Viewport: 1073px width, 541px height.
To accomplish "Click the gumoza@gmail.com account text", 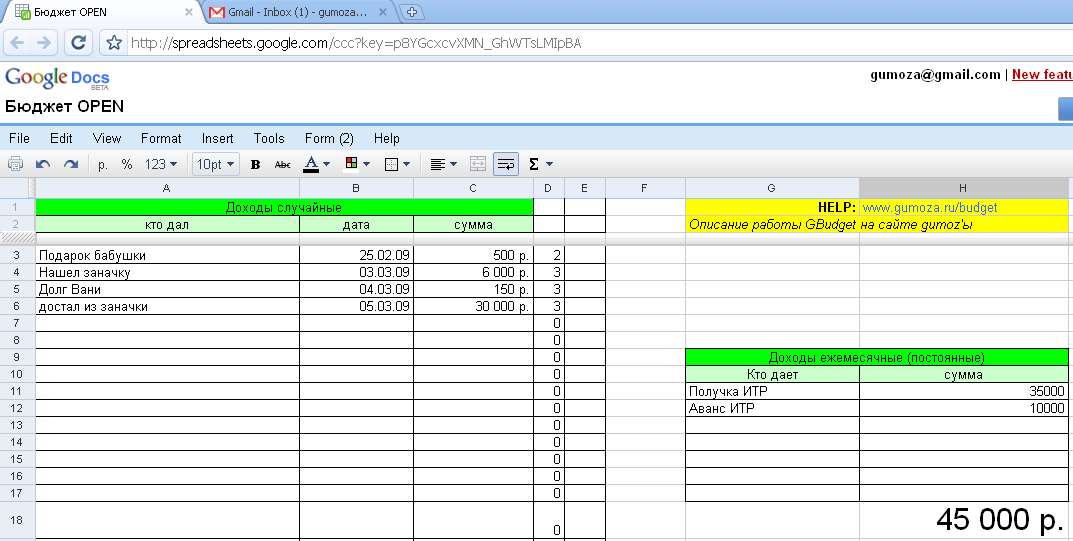I will 935,75.
